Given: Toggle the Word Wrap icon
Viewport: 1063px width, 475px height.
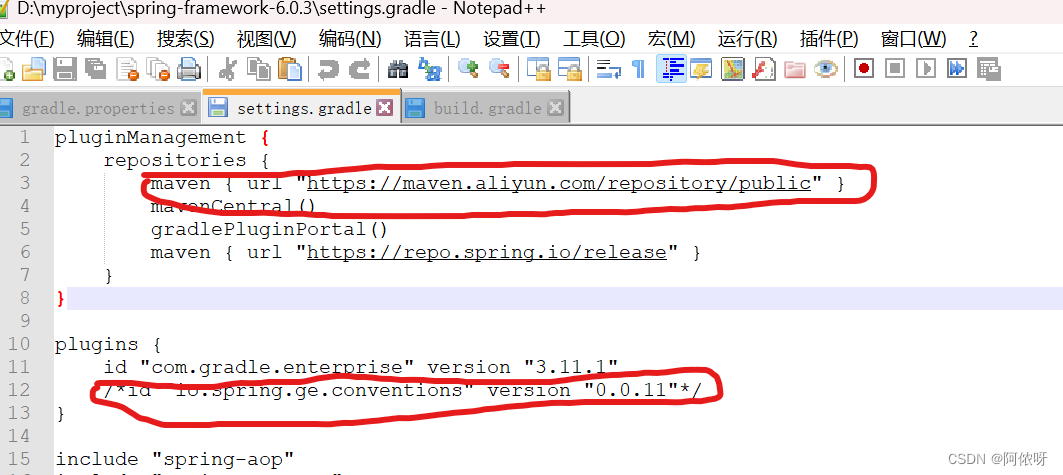Looking at the screenshot, I should coord(609,68).
